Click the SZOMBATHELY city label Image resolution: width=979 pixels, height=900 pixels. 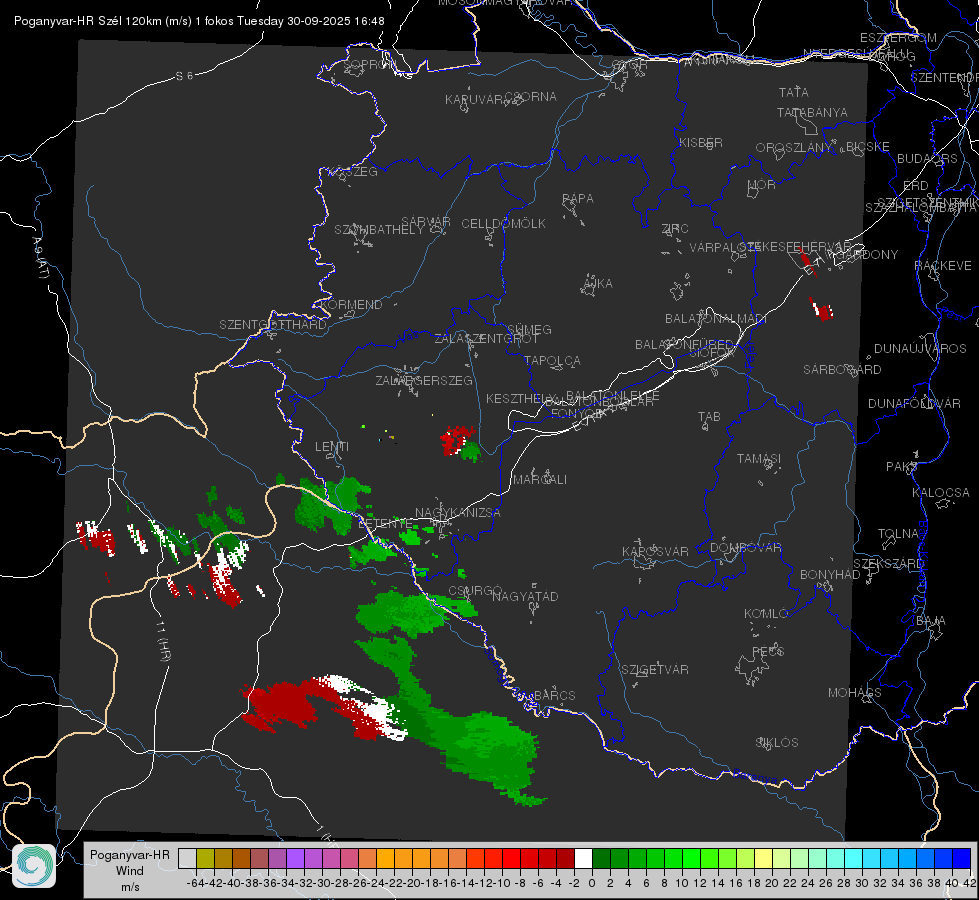coord(379,230)
